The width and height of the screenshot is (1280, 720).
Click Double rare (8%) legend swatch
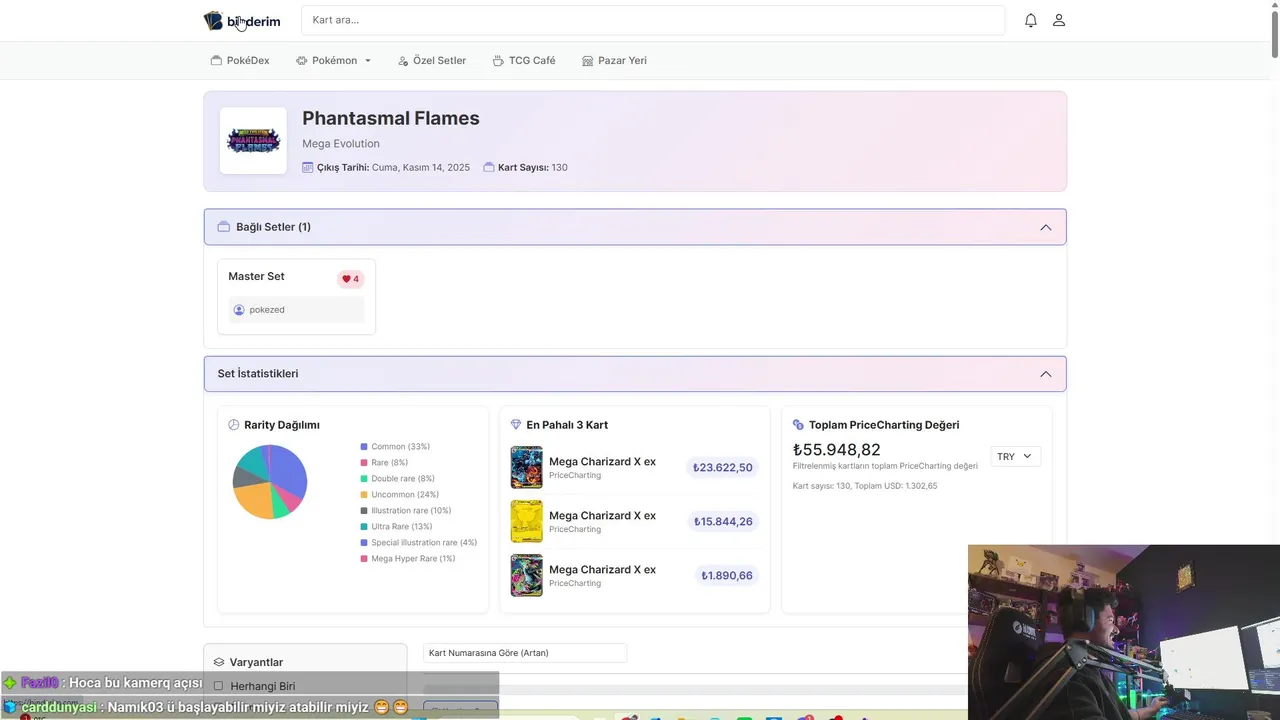coord(364,479)
